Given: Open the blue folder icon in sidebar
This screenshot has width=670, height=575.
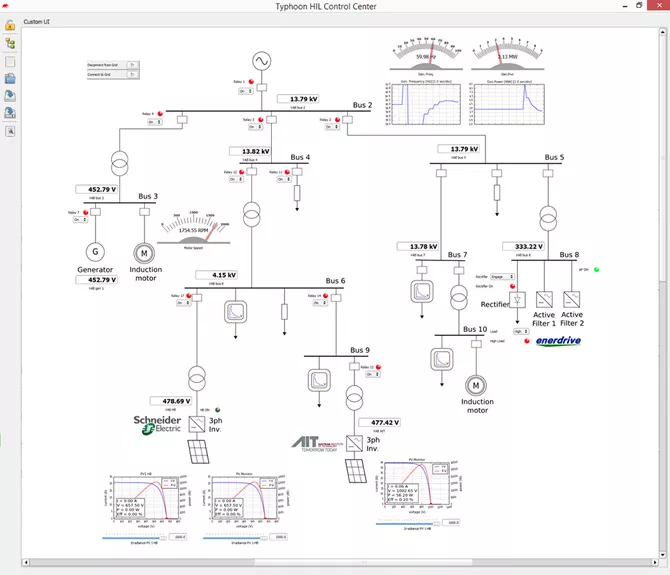Looking at the screenshot, I should 10,79.
